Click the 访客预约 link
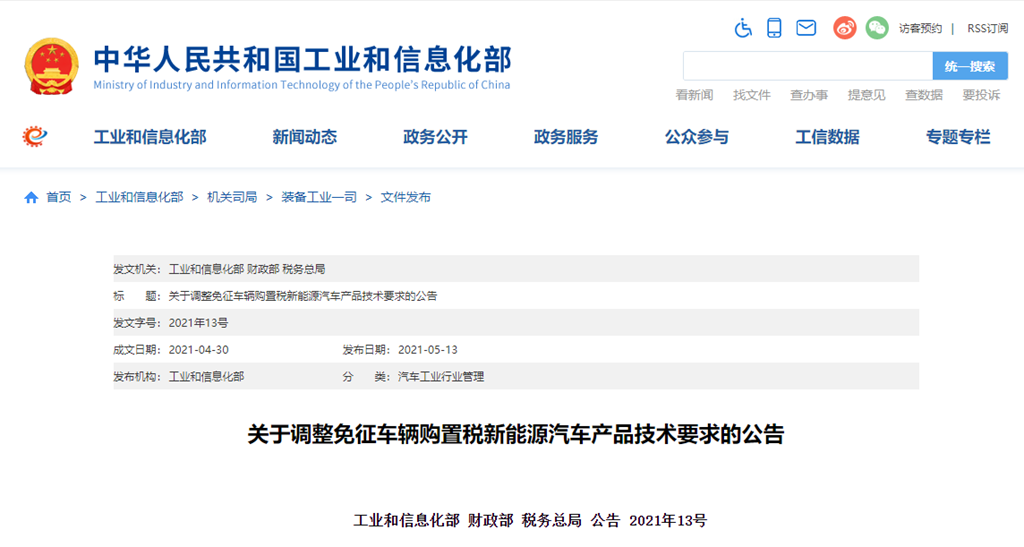The image size is (1024, 547). [x=920, y=29]
